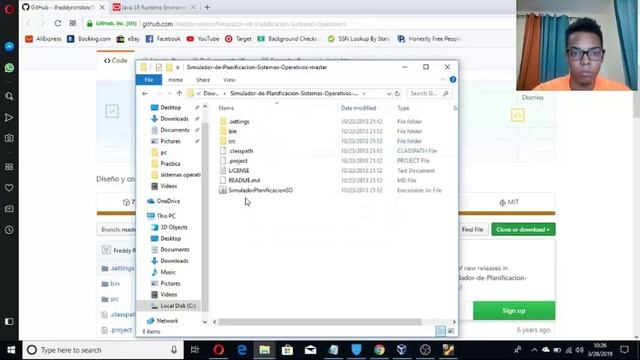Open the View ribbon tab in File Explorer
The image size is (640, 360).
tap(229, 80)
